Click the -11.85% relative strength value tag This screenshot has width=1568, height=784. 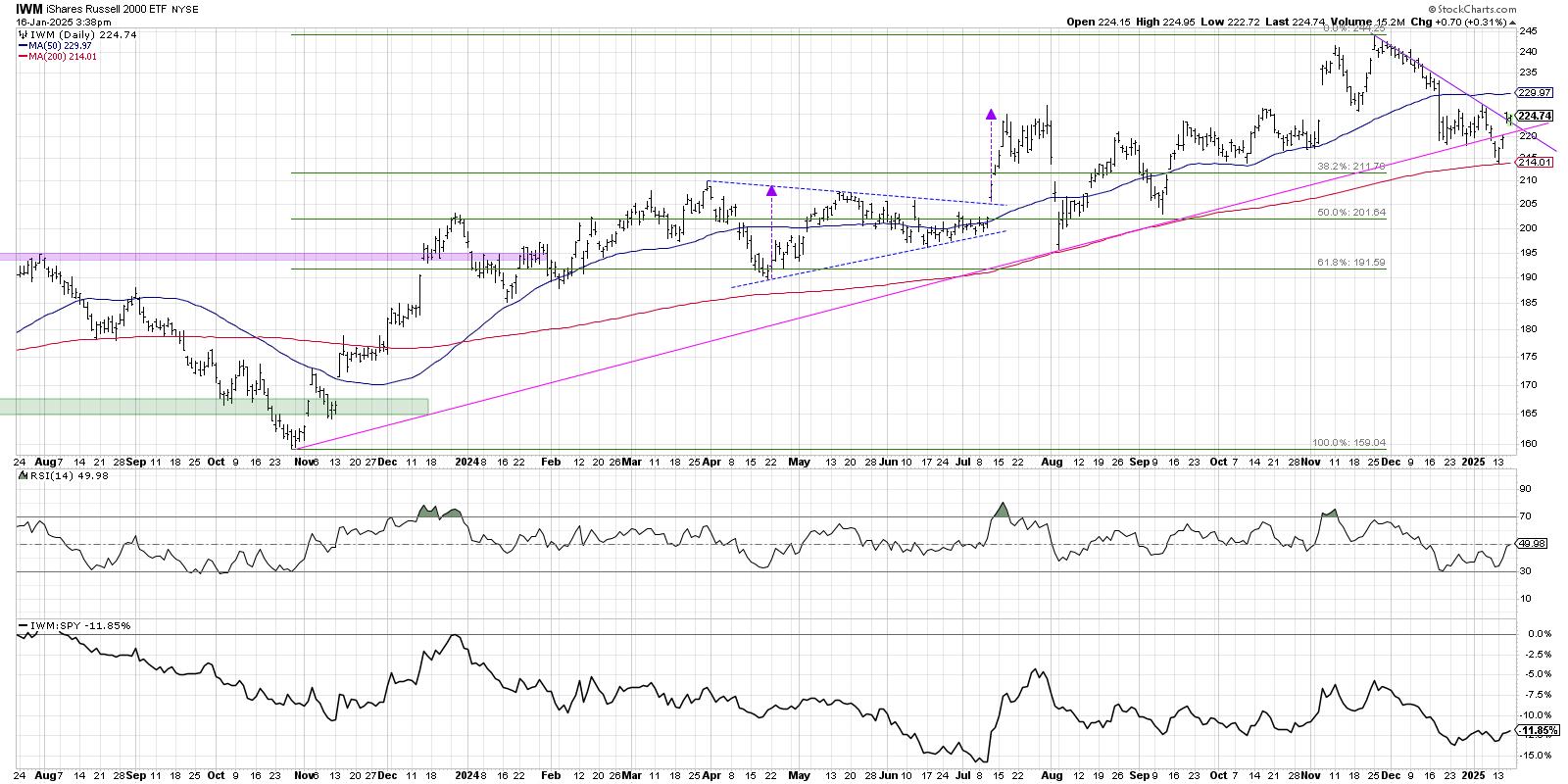point(1535,731)
